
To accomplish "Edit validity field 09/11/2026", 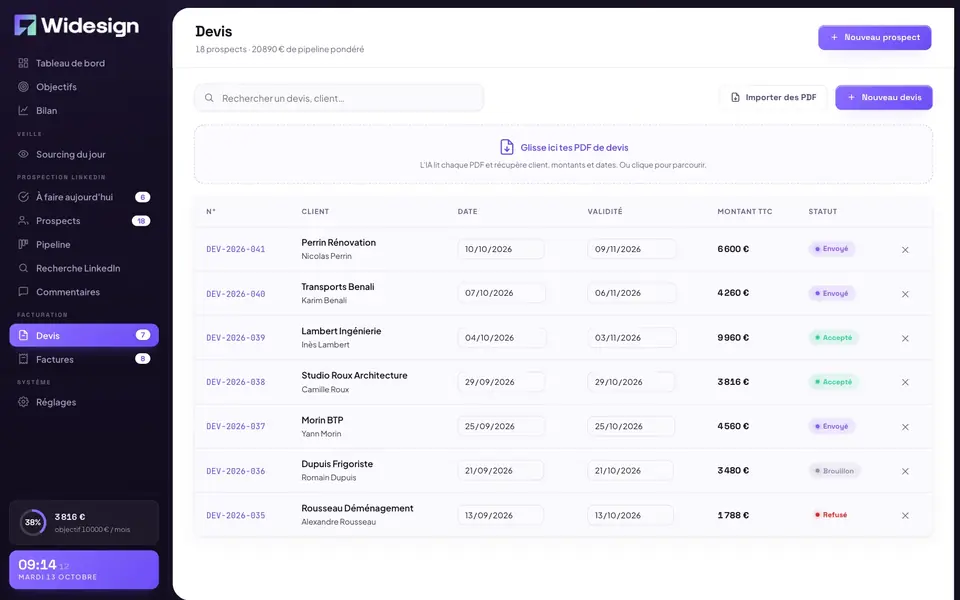I will tap(632, 249).
